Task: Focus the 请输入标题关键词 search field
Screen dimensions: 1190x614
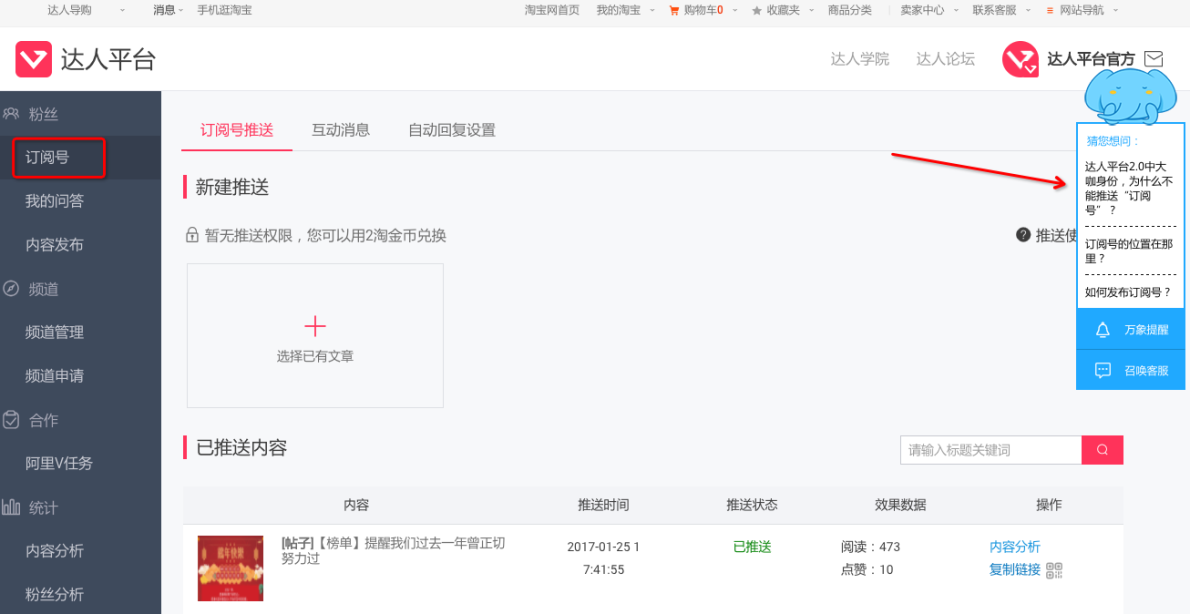Action: [990, 450]
